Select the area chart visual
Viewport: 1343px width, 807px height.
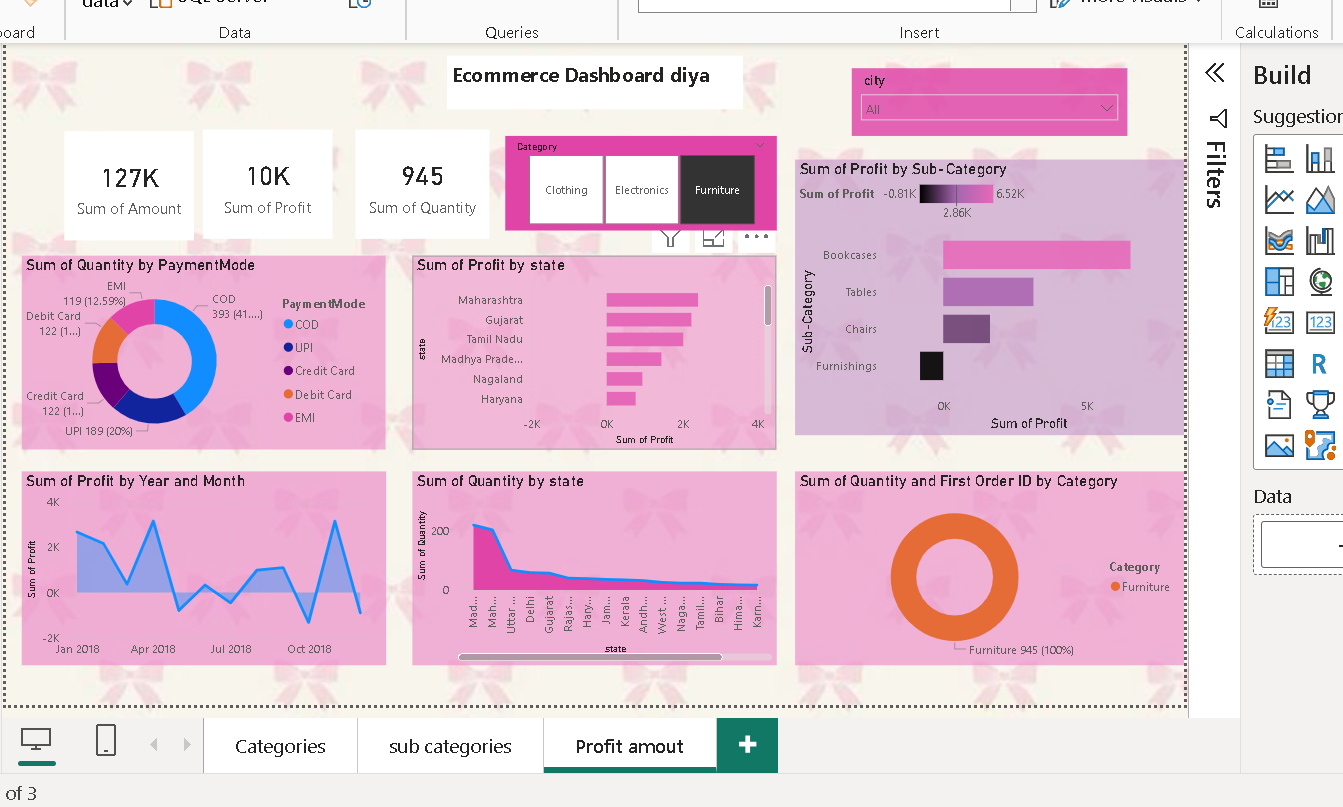[1321, 199]
